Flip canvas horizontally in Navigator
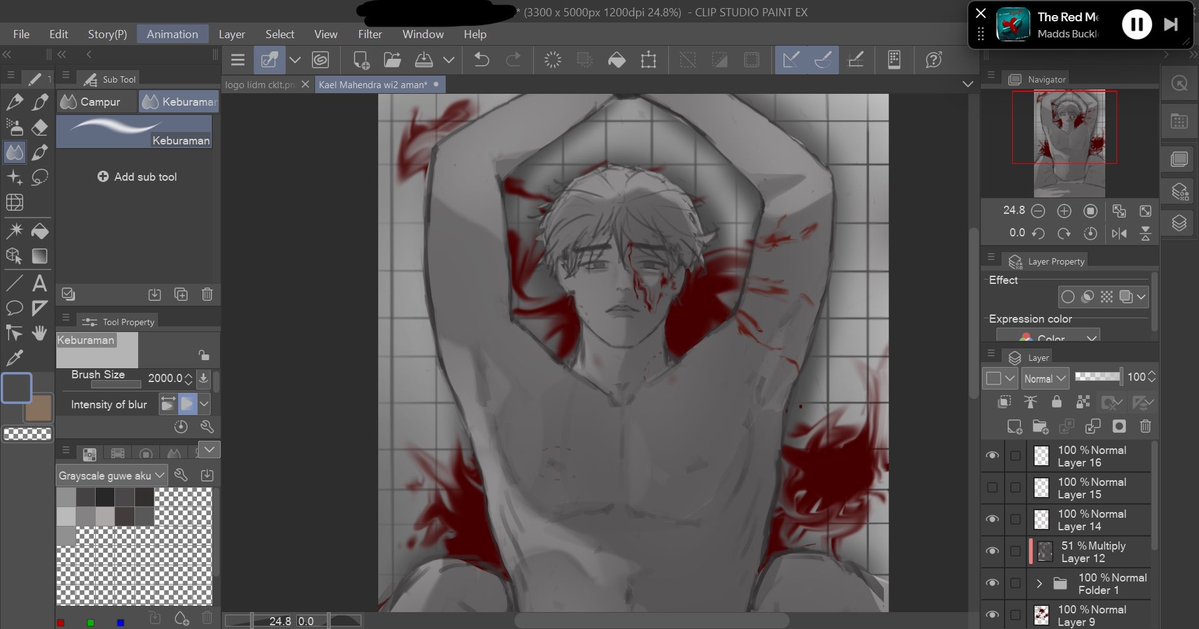This screenshot has width=1199, height=629. 1119,233
